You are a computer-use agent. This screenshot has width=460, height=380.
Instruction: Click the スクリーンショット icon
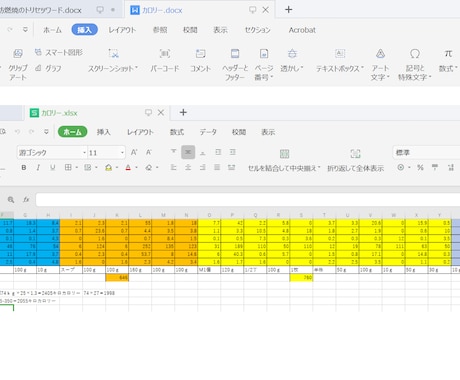pos(113,53)
